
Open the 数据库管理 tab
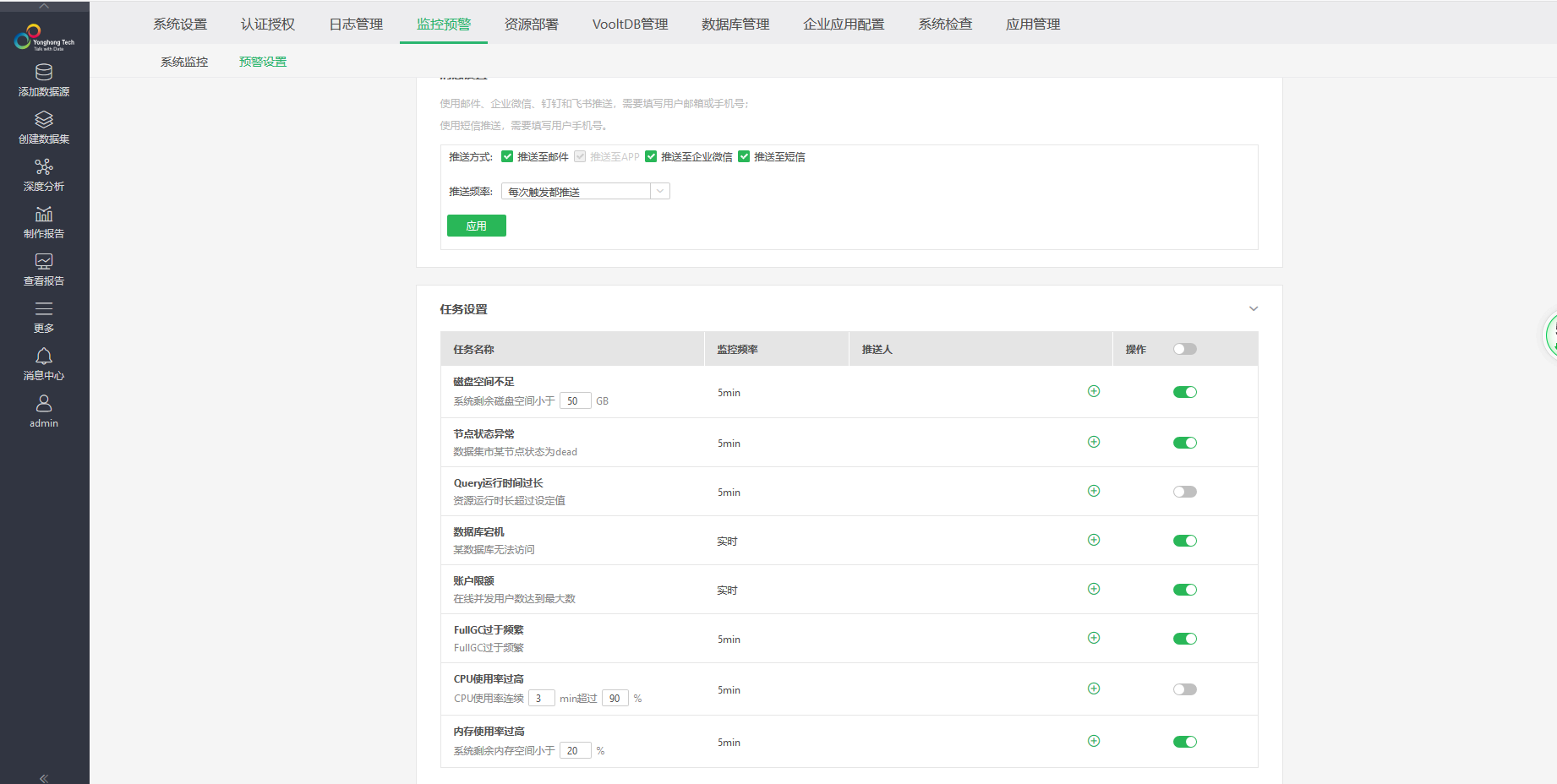click(735, 24)
